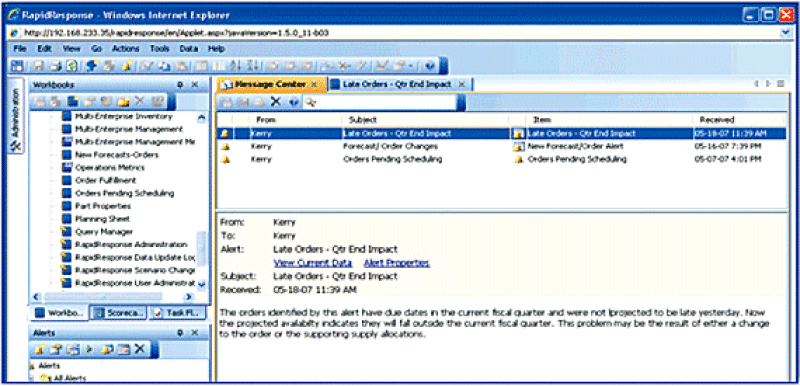The width and height of the screenshot is (800, 386).
Task: Close the Message Center tab
Action: [314, 84]
